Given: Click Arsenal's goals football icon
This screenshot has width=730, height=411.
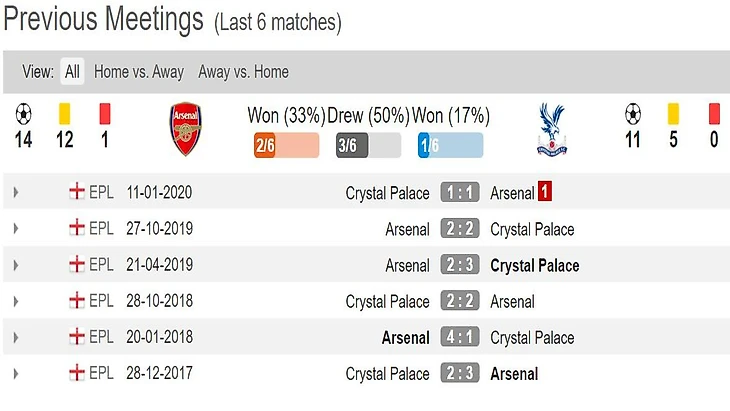Looking at the screenshot, I should [23, 113].
